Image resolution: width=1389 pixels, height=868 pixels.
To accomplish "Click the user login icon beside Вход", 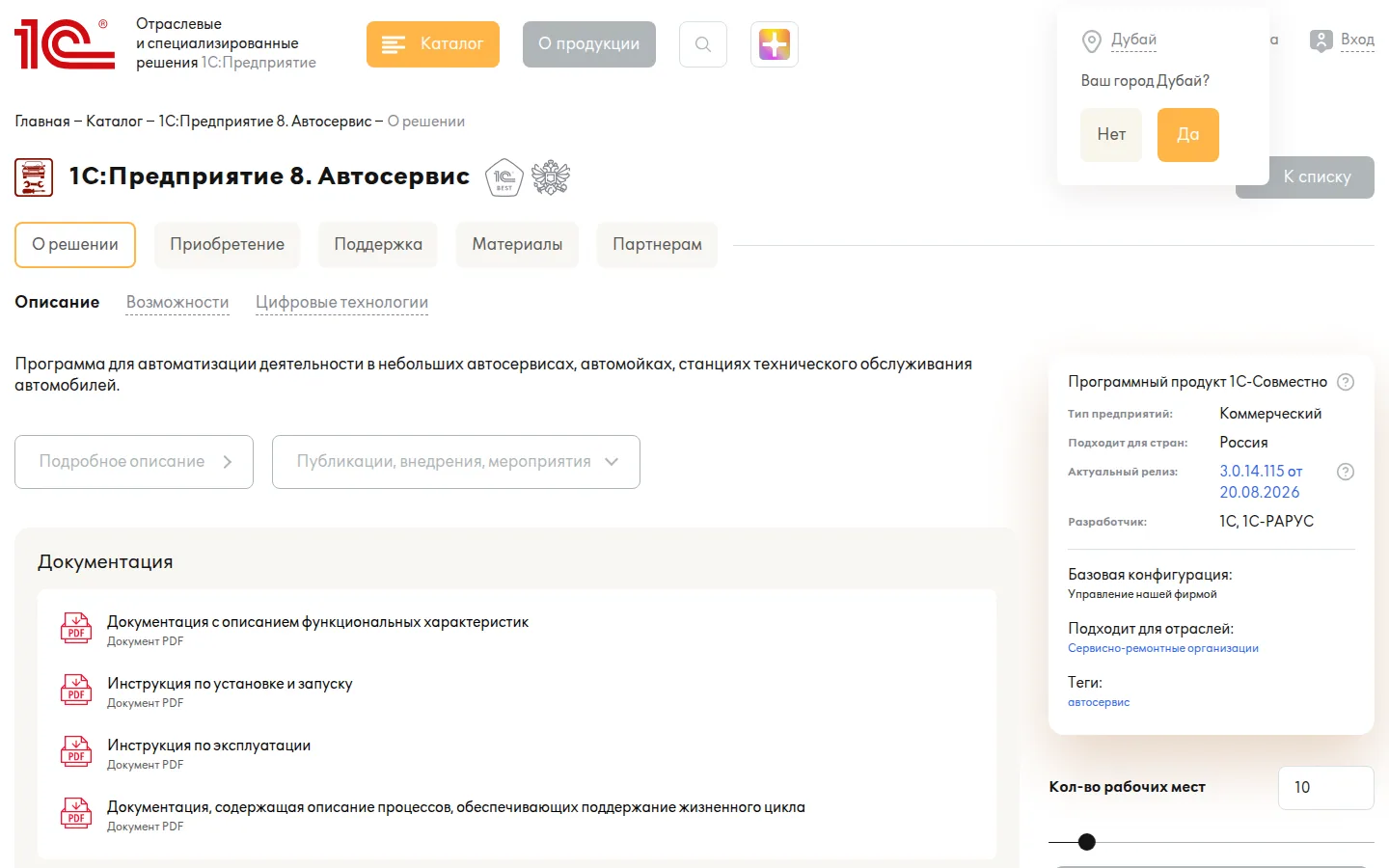I will pyautogui.click(x=1321, y=41).
